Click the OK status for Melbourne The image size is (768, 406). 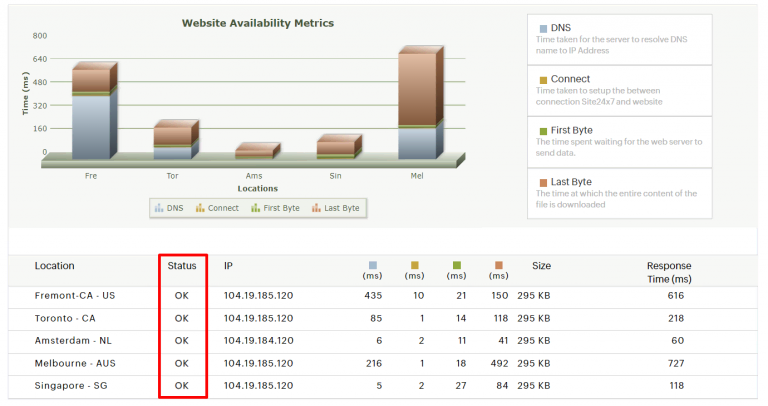click(x=182, y=363)
